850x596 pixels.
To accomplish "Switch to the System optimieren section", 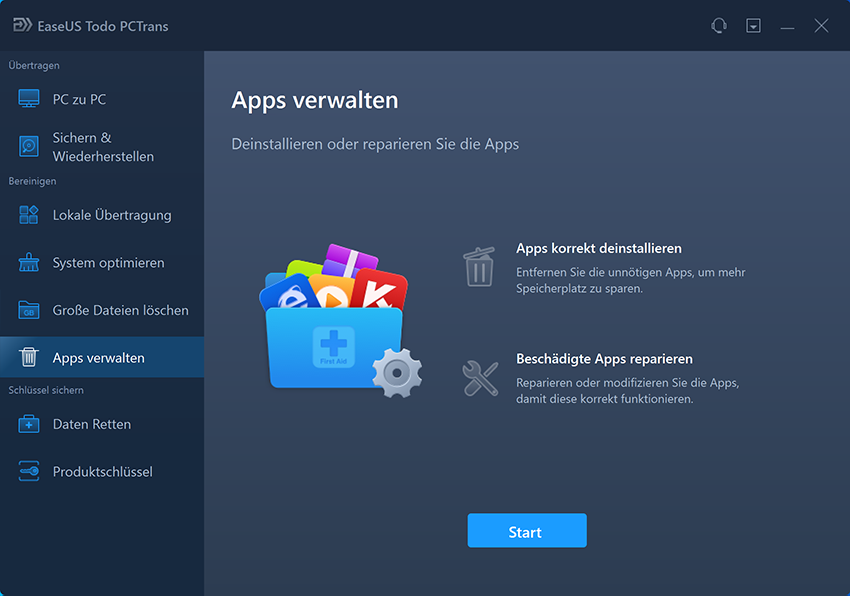I will tap(108, 263).
